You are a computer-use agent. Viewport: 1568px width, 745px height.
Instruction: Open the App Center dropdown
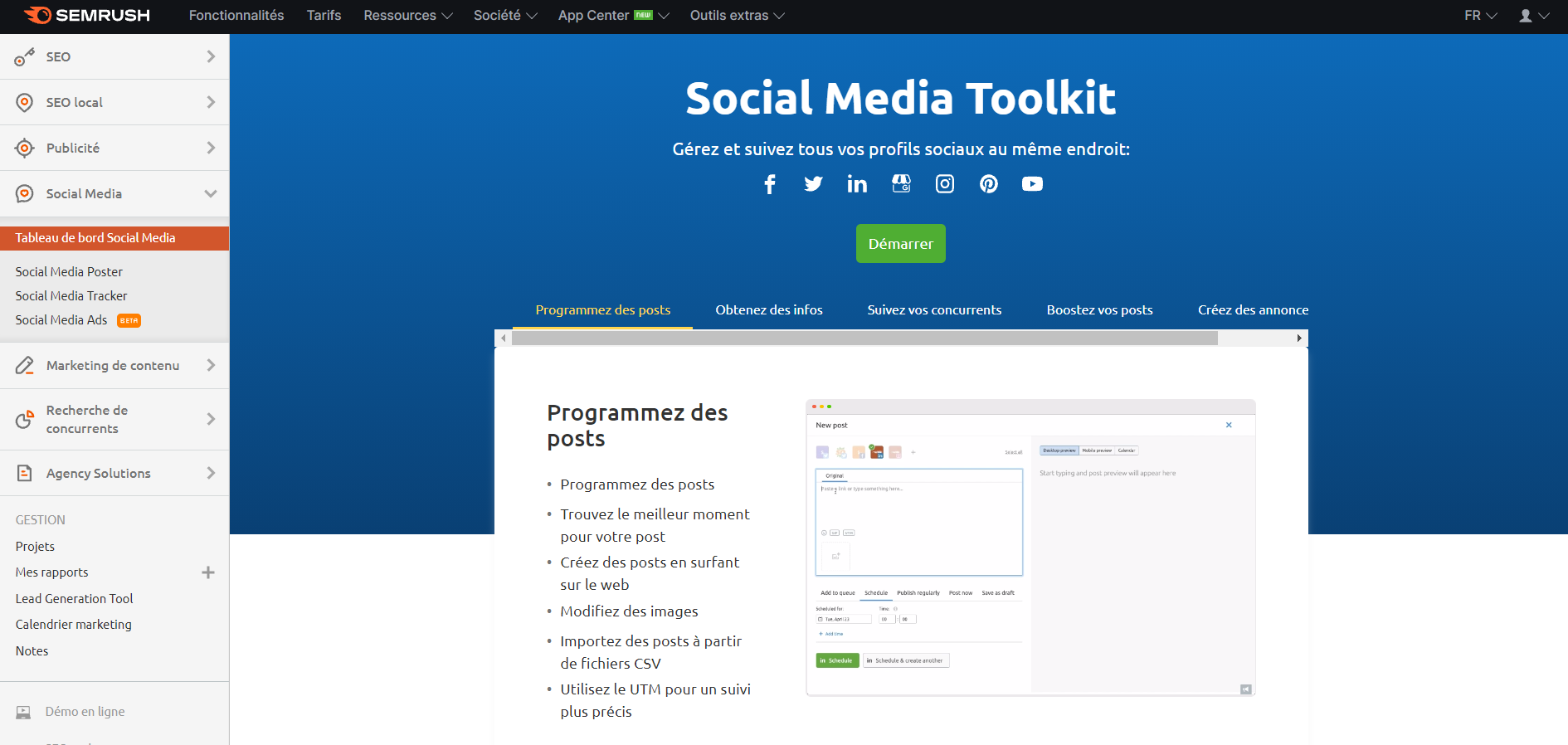pyautogui.click(x=614, y=16)
